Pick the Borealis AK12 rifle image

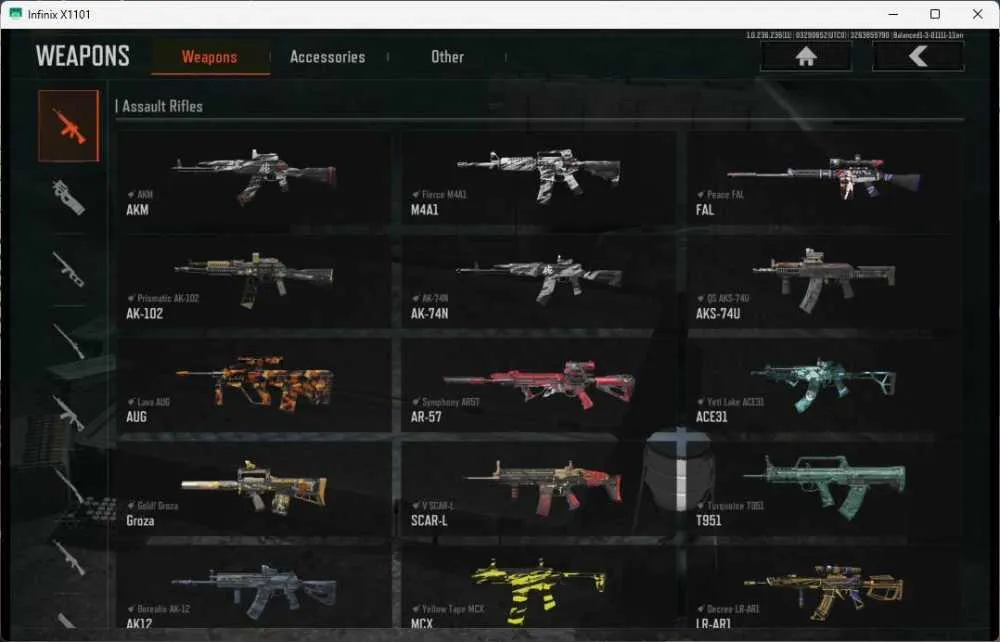click(x=254, y=591)
